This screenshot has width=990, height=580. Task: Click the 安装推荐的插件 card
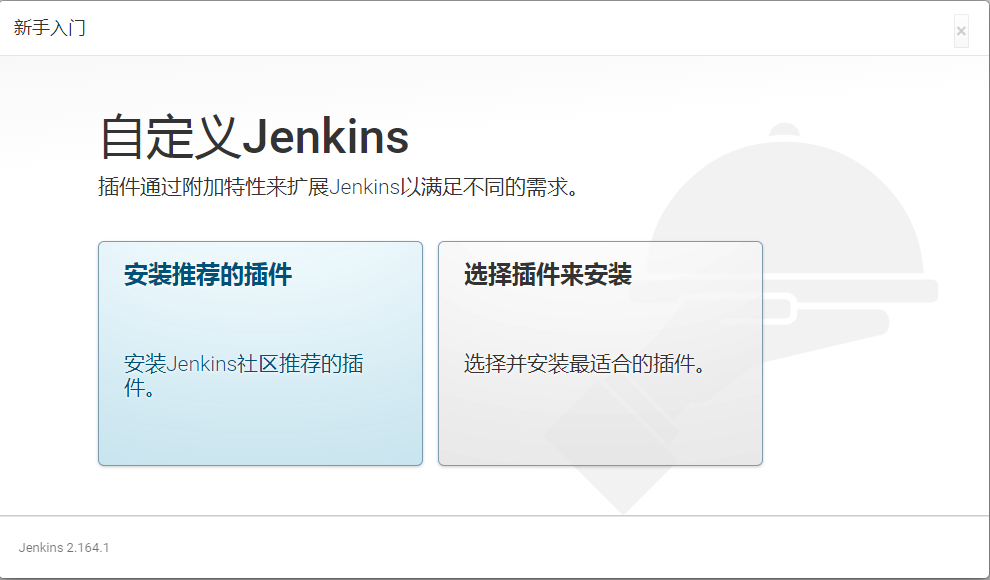point(260,353)
